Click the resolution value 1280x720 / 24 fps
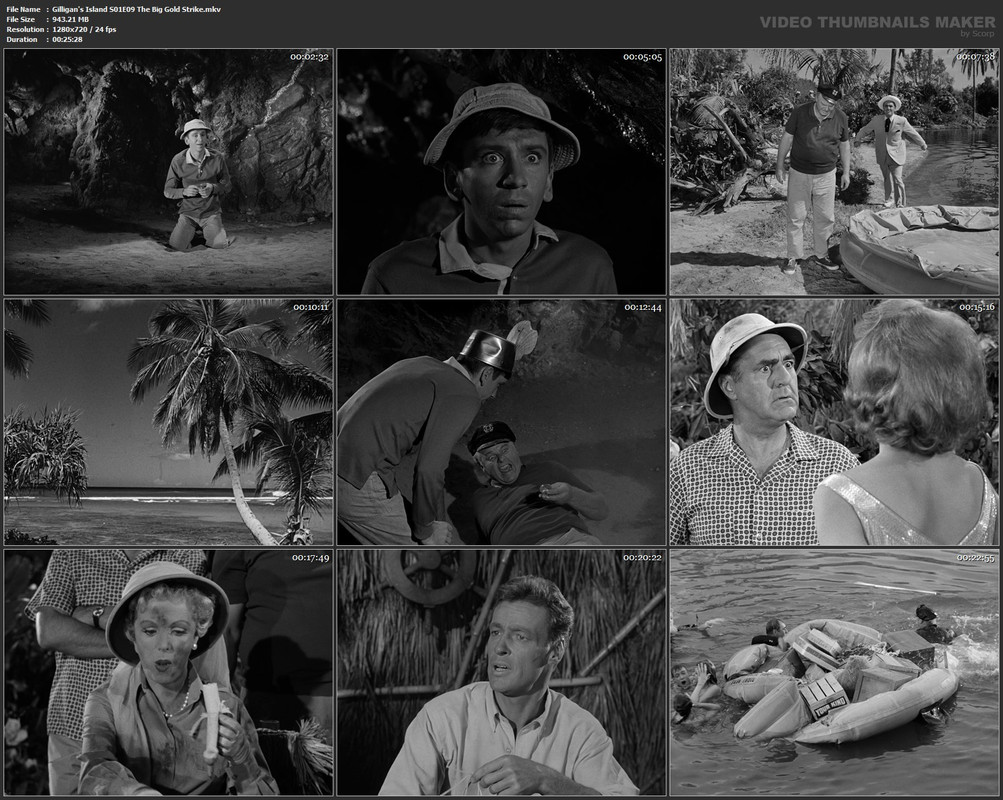This screenshot has height=800, width=1003. coord(84,29)
